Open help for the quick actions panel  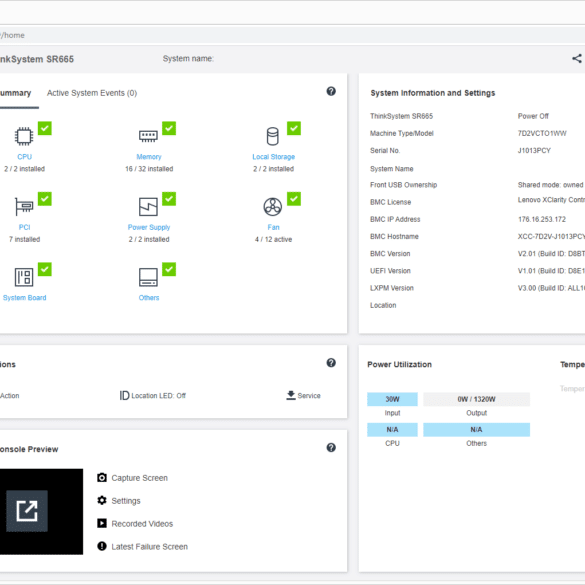point(331,363)
